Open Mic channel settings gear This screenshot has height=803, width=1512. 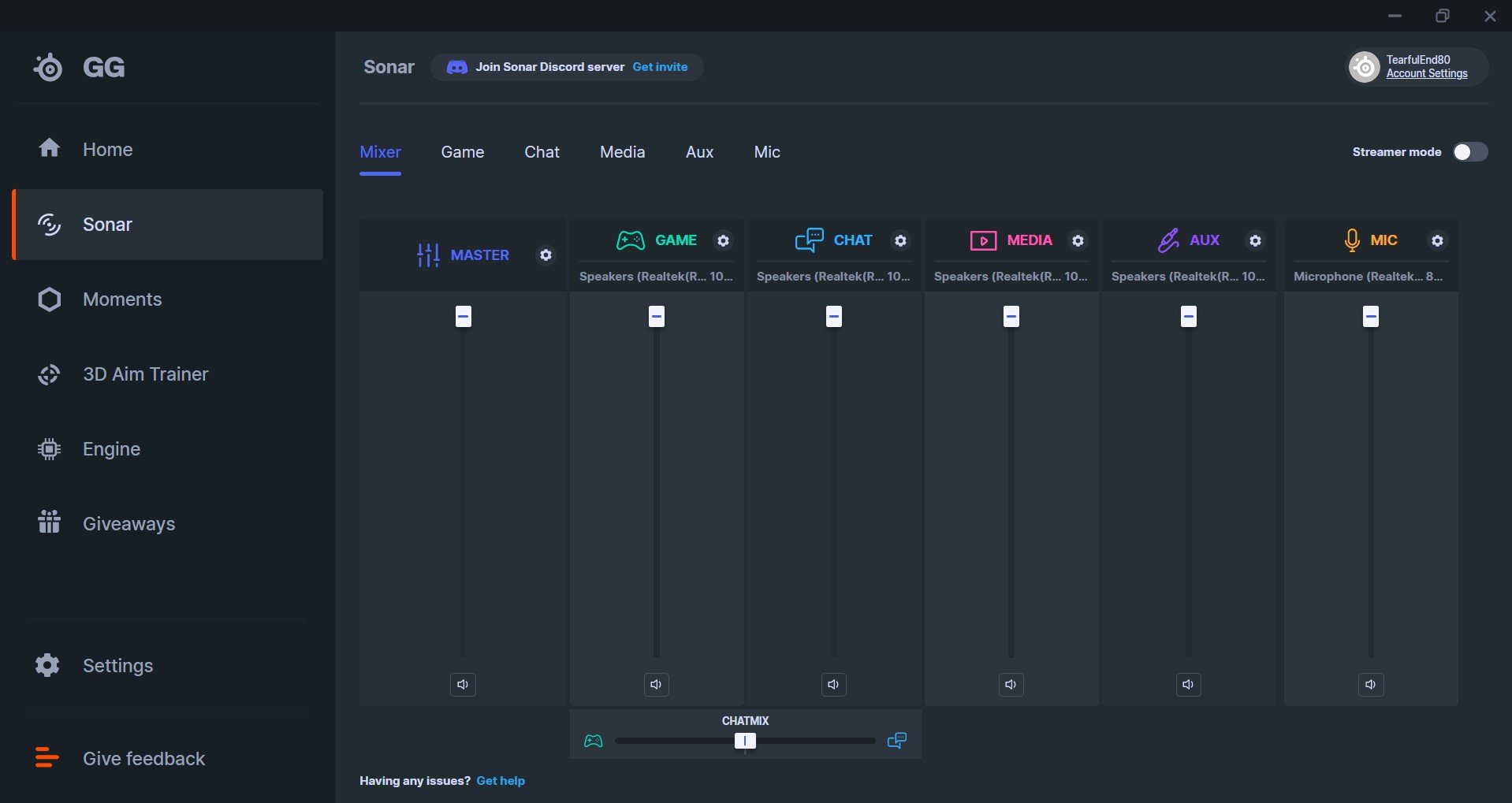[1437, 240]
